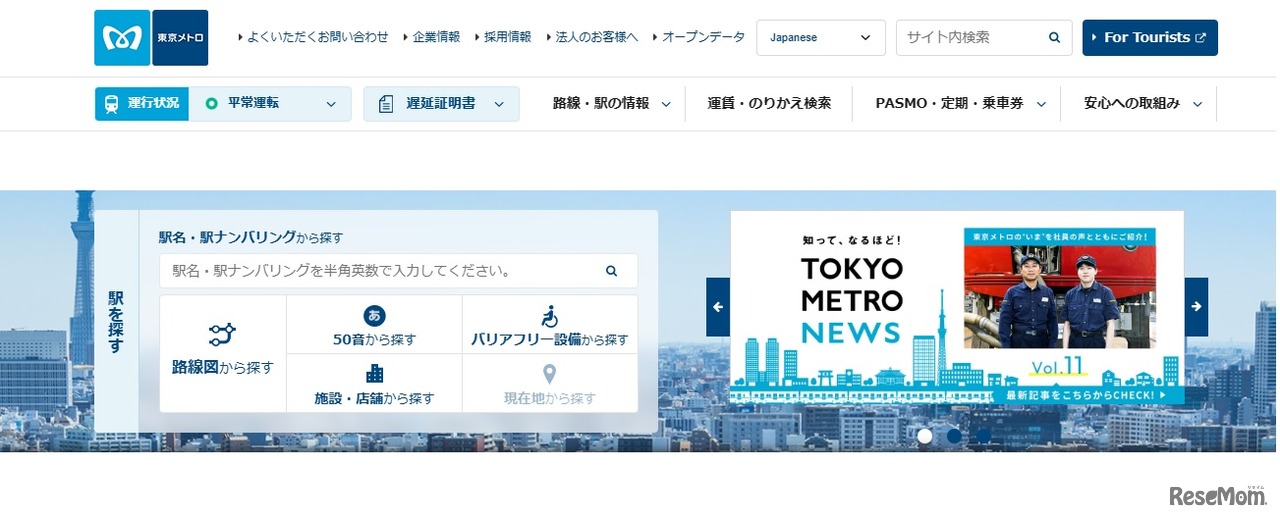Expand the PASMO・定期・乗車券 menu chevron
Viewport: 1280px width, 519px height.
coord(1041,104)
